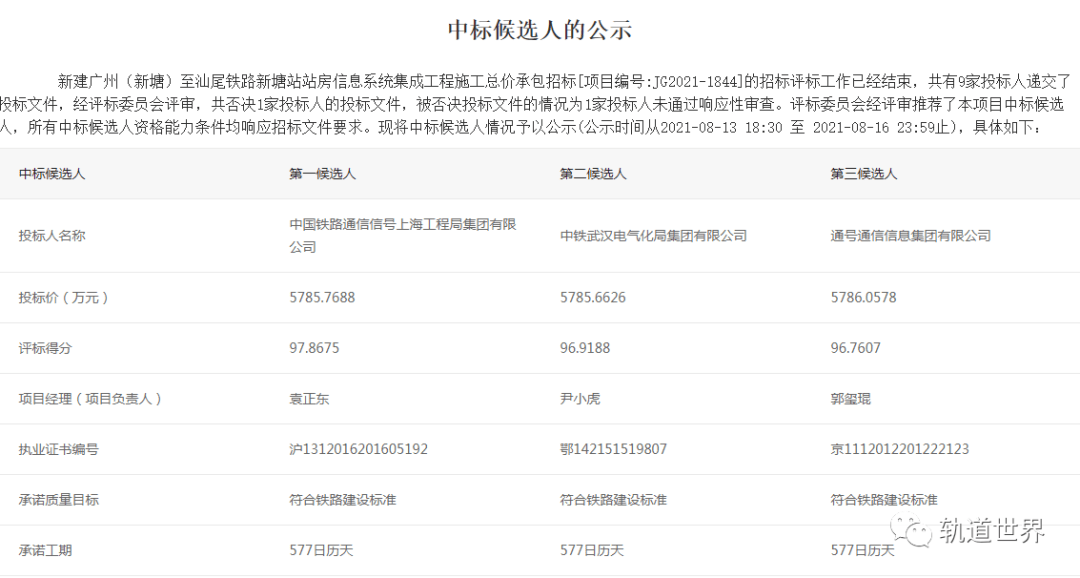Viewport: 1080px width, 578px height.
Task: Click the title 中标候选人的公示
Action: [x=540, y=30]
